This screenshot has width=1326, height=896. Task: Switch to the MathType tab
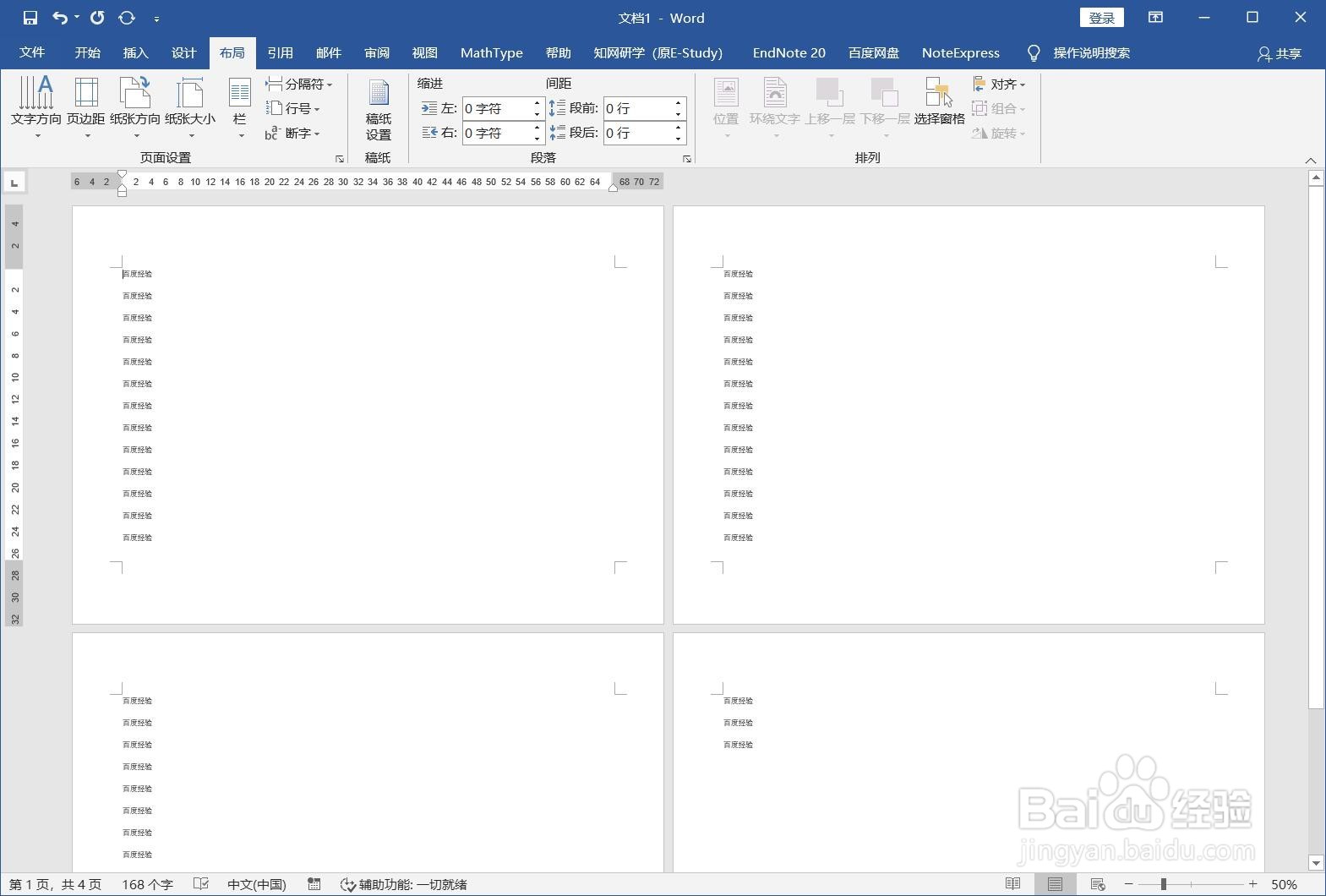492,52
